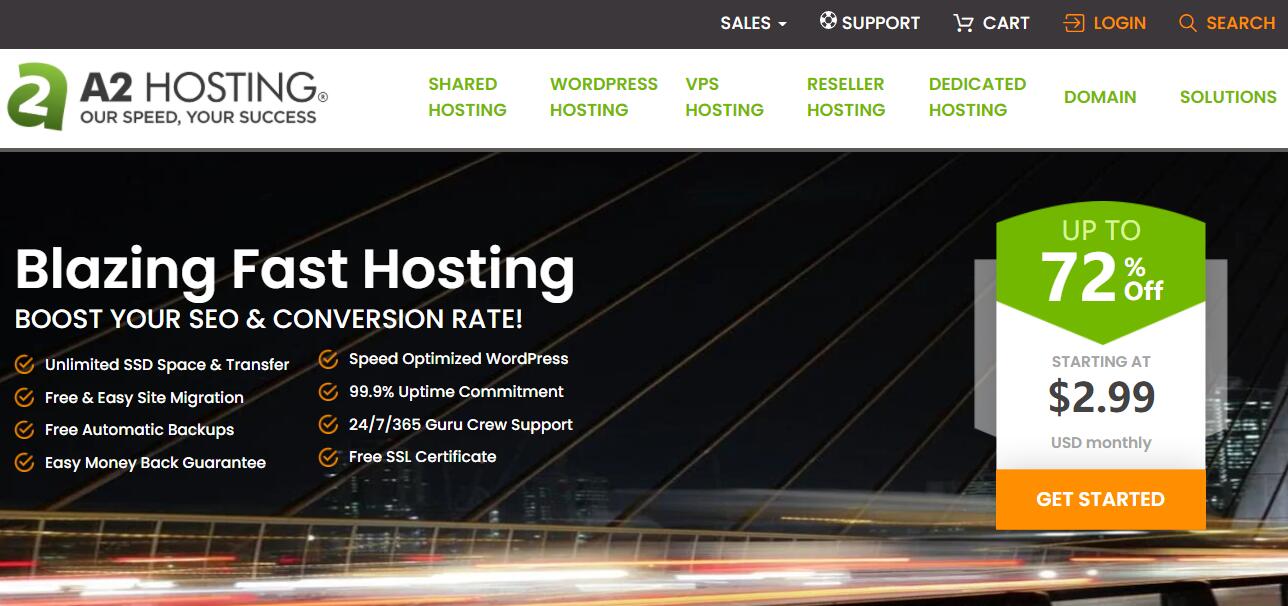Click the Search magnifier icon

point(1188,23)
